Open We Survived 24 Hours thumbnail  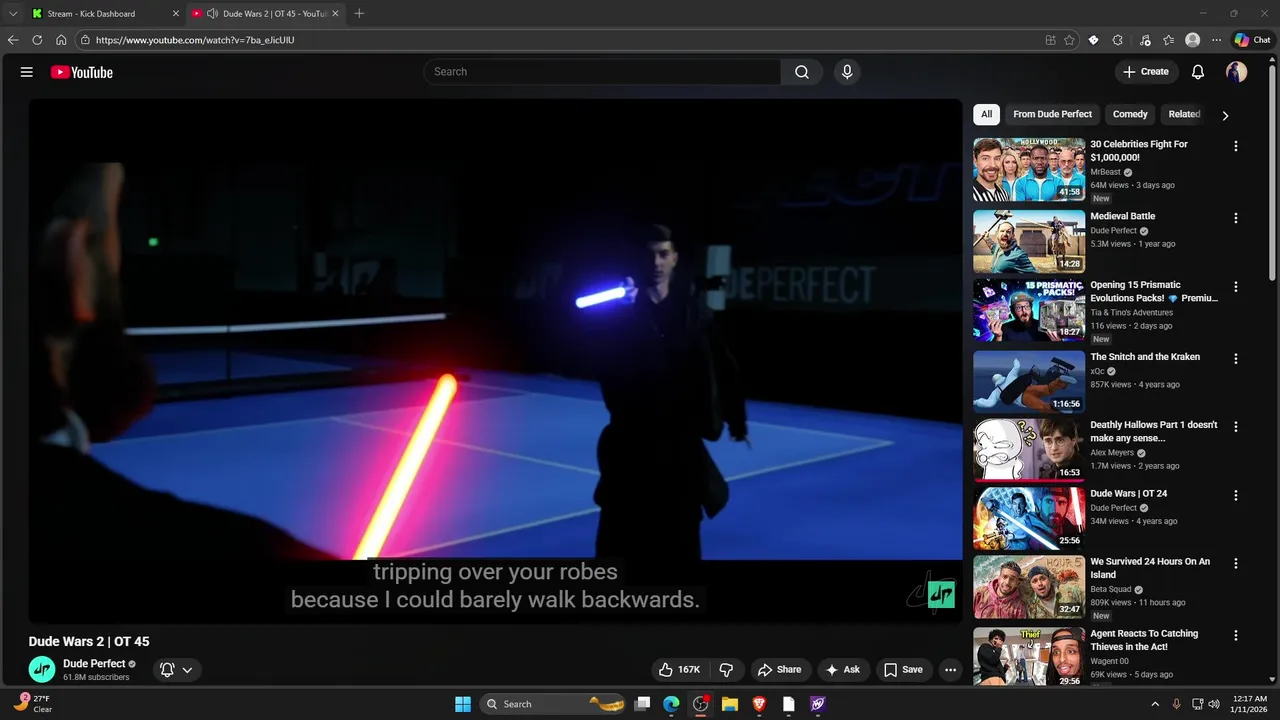click(x=1029, y=587)
